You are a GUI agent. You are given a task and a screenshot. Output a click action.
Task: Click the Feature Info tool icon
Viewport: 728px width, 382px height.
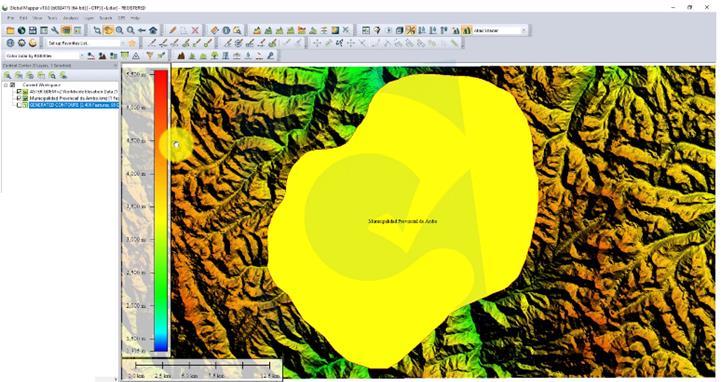226,30
